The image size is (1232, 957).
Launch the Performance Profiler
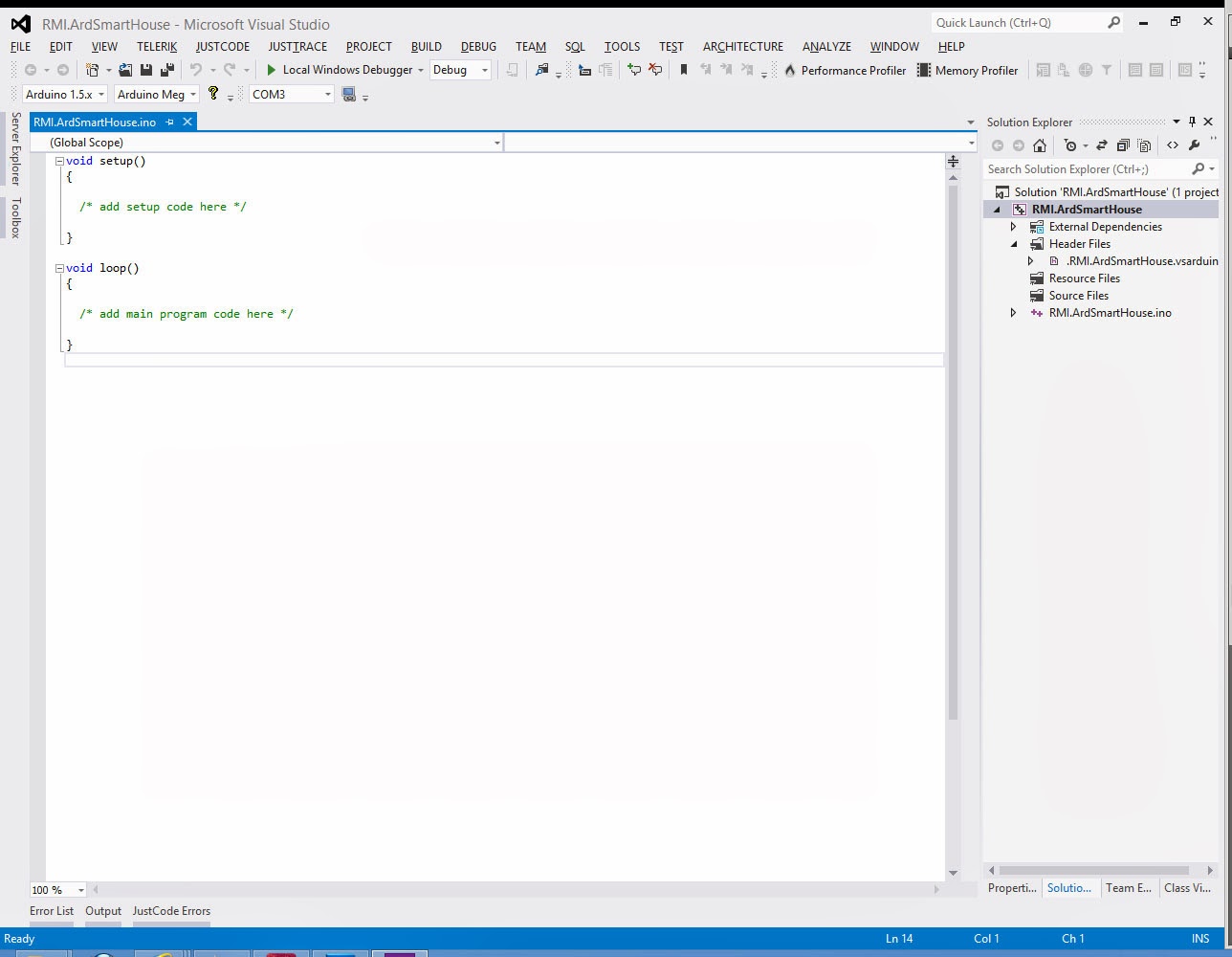(845, 70)
